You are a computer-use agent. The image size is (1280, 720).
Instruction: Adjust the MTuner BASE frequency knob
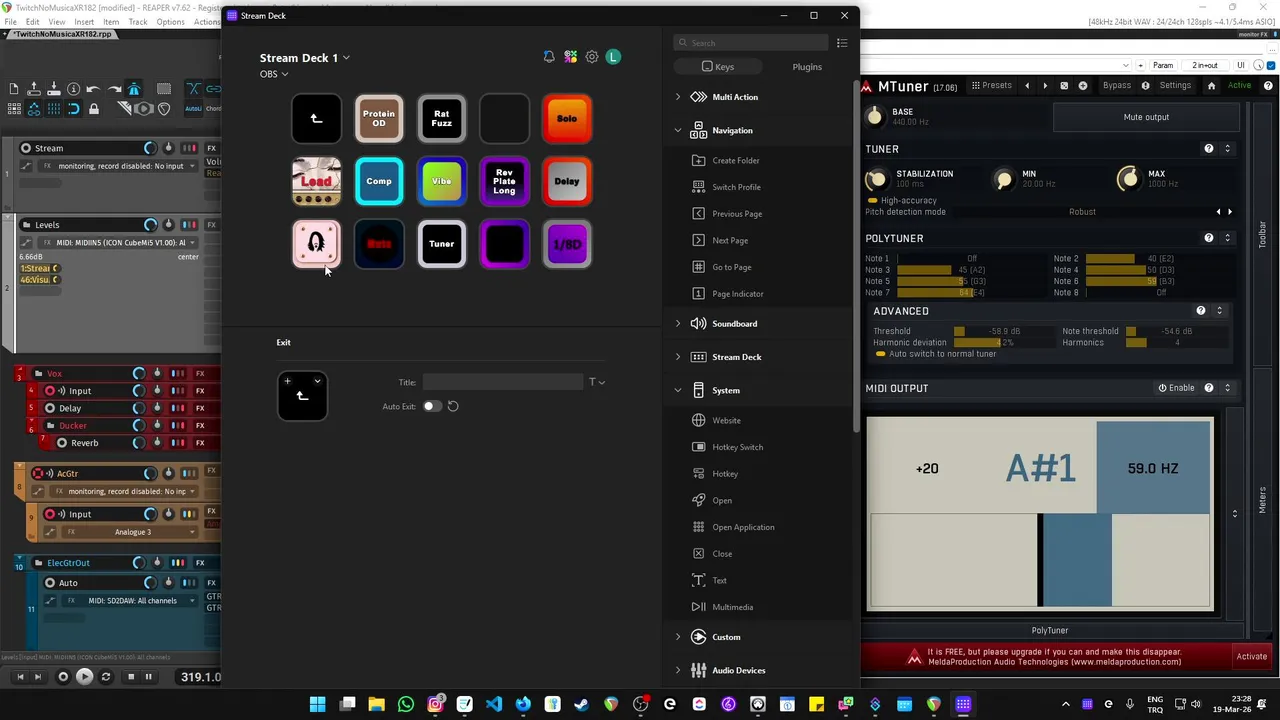(875, 117)
